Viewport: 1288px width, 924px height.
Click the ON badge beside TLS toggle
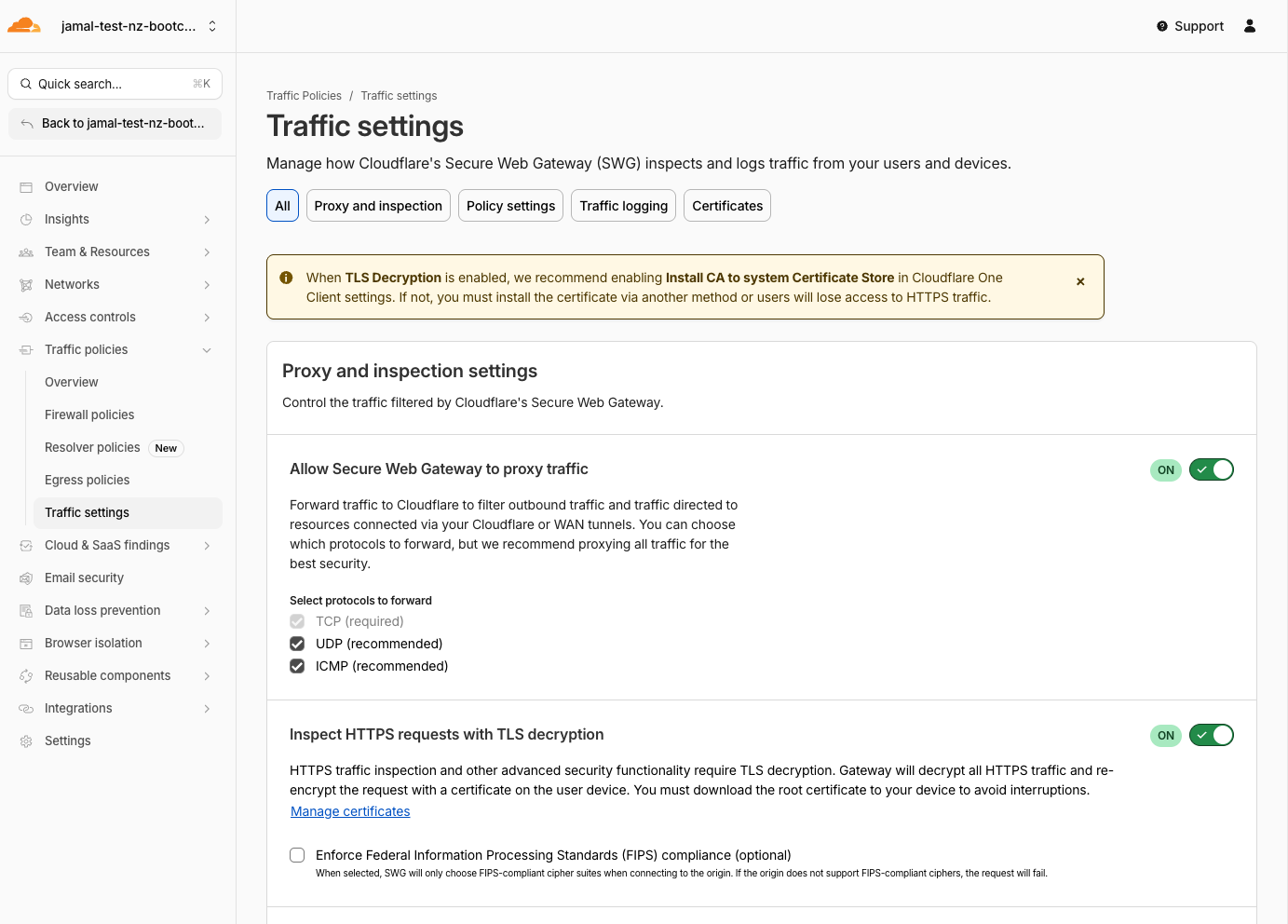click(1166, 736)
